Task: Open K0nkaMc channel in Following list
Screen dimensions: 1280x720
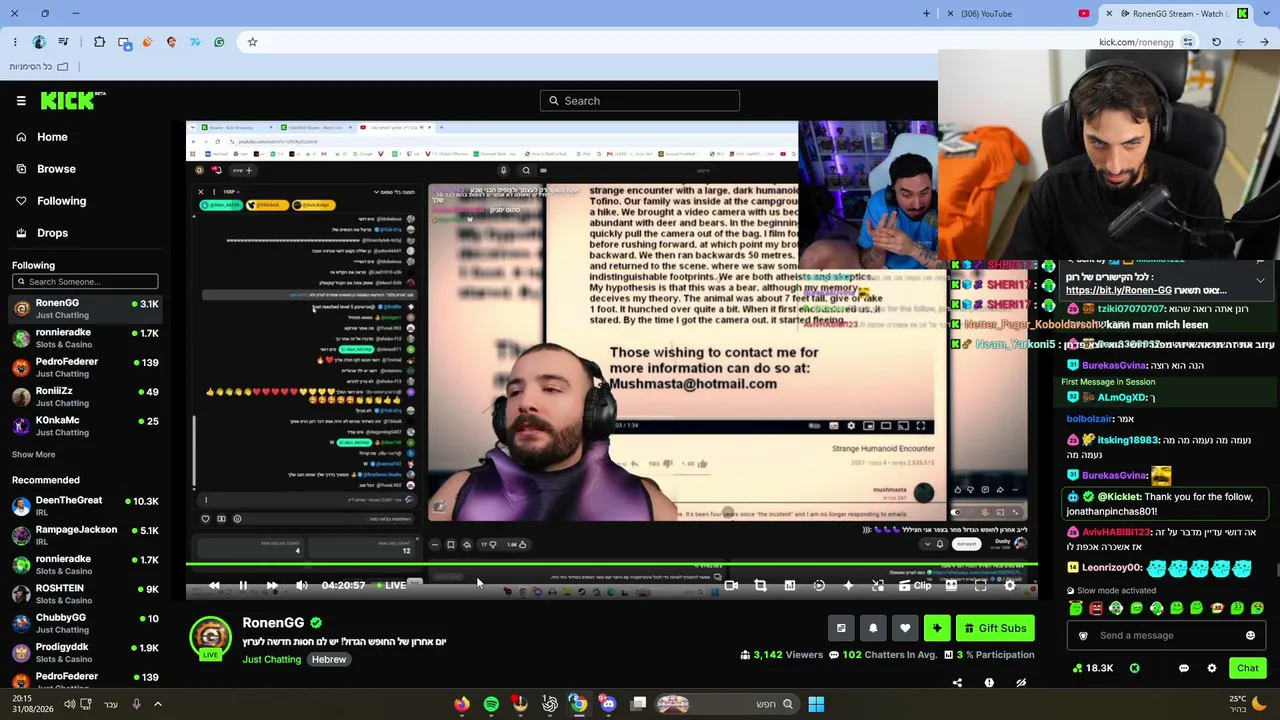Action: pos(85,426)
